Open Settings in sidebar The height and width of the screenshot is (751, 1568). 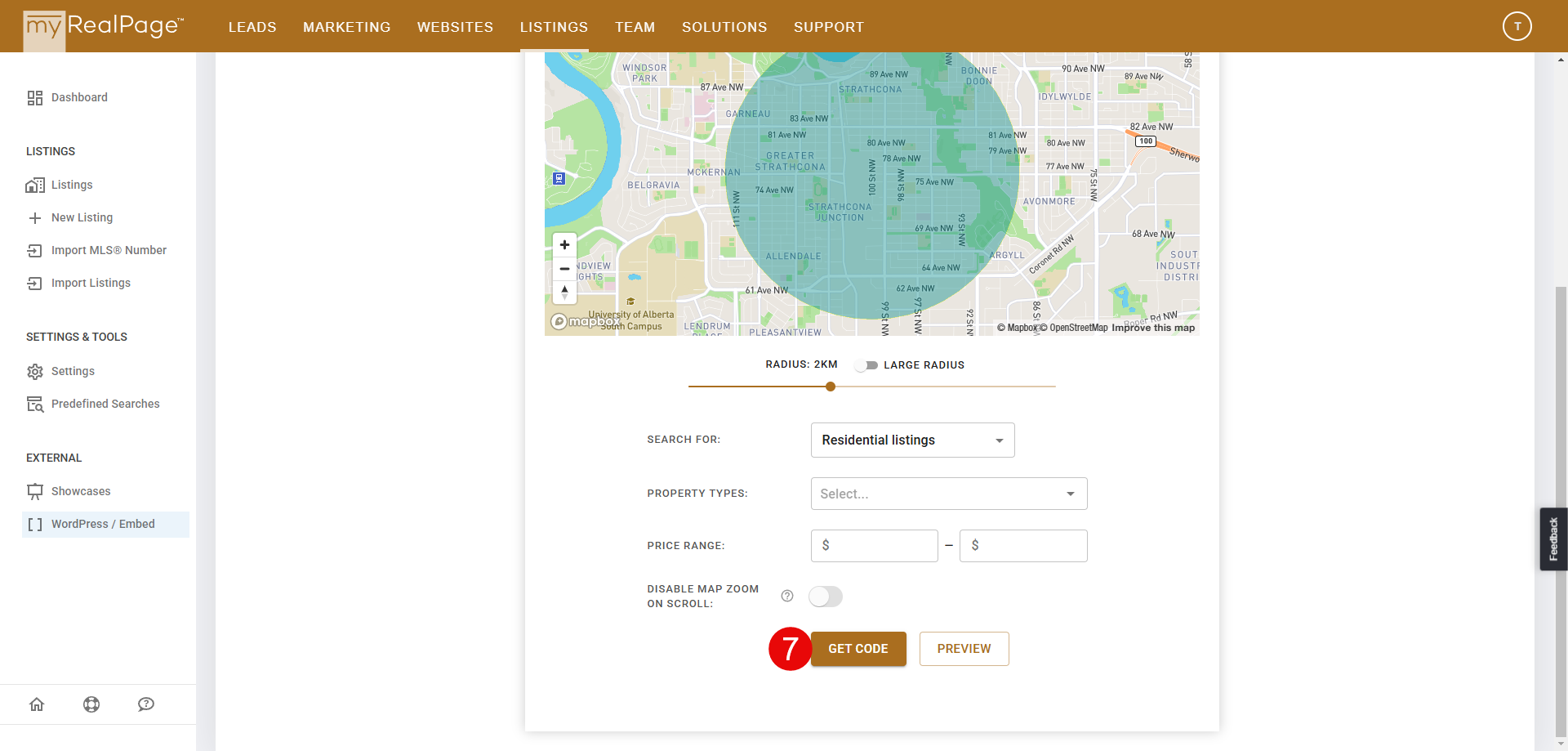click(73, 371)
